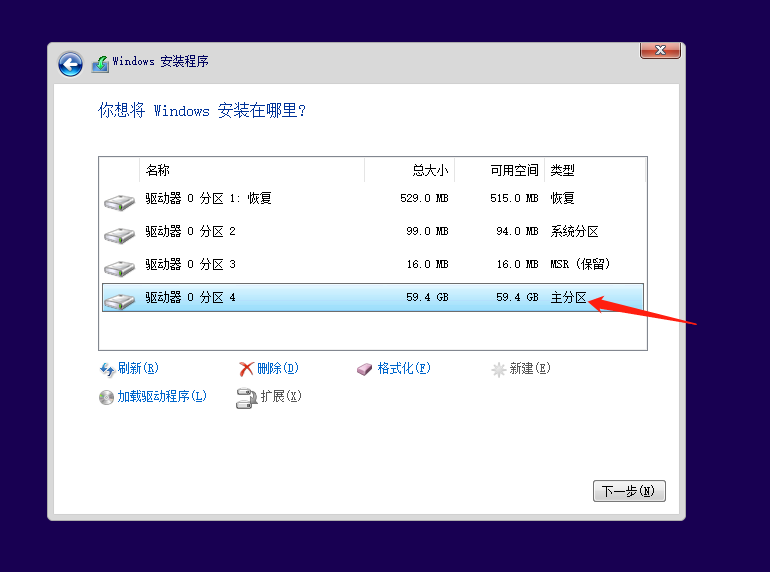Click the refresh arrows icon

pos(107,369)
